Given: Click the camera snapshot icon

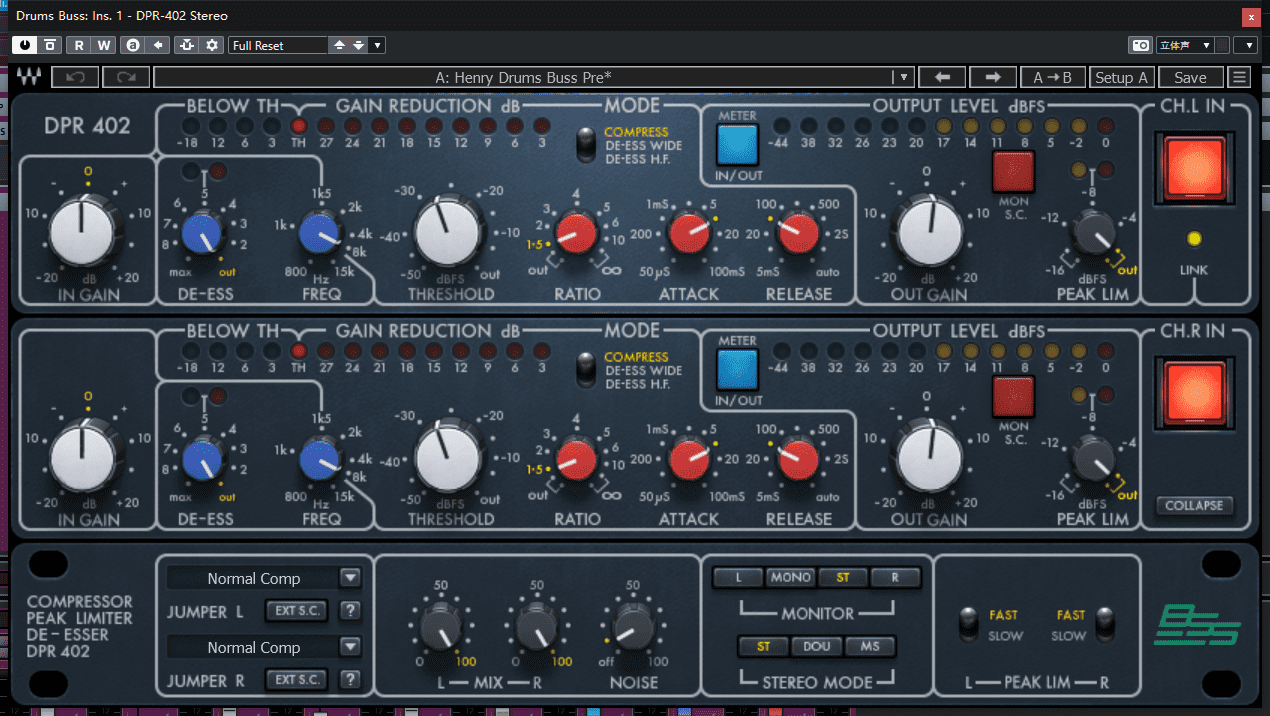Looking at the screenshot, I should (x=1140, y=45).
